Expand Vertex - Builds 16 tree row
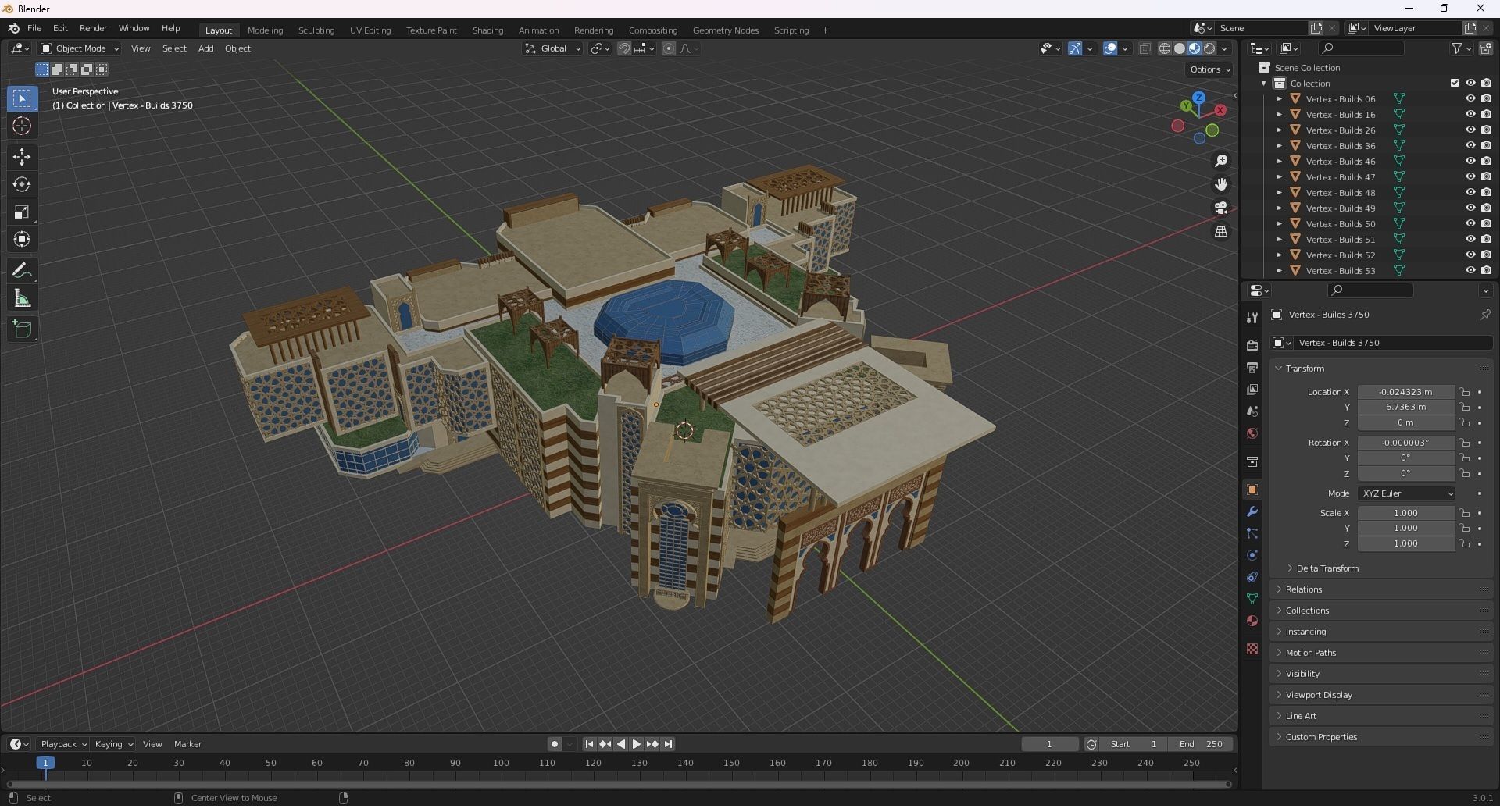The image size is (1500, 812). [x=1279, y=114]
